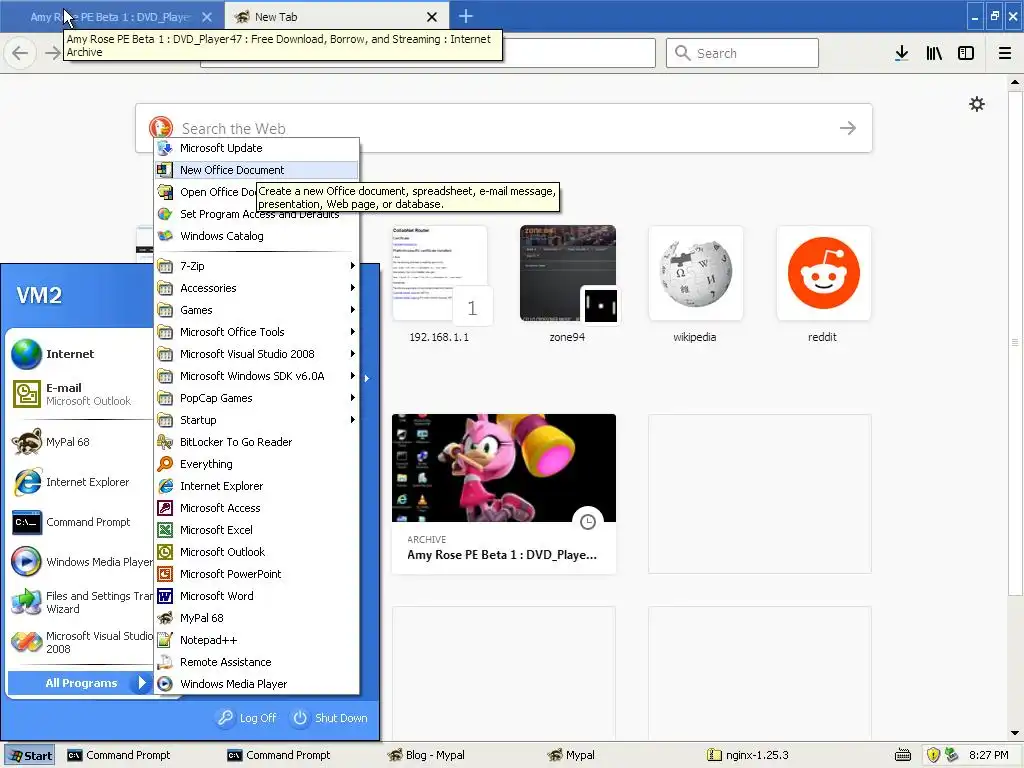Open the Downloads panel
Viewport: 1024px width, 768px height.
click(x=902, y=53)
